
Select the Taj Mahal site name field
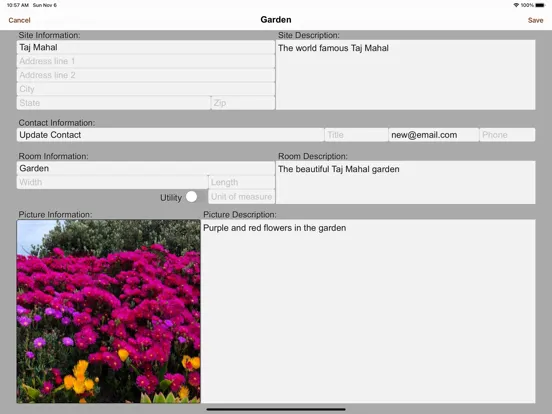[x=146, y=47]
